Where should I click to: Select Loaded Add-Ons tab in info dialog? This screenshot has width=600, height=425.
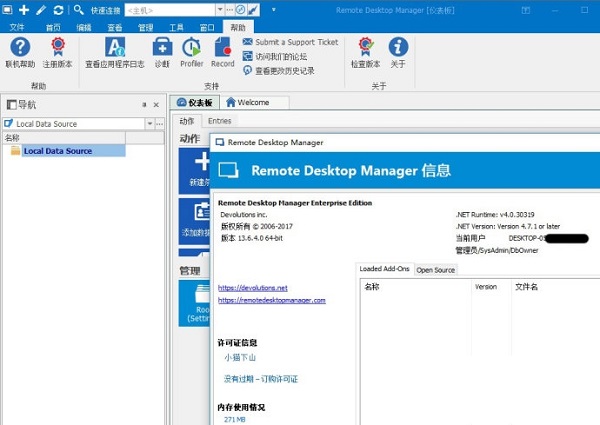tap(384, 269)
